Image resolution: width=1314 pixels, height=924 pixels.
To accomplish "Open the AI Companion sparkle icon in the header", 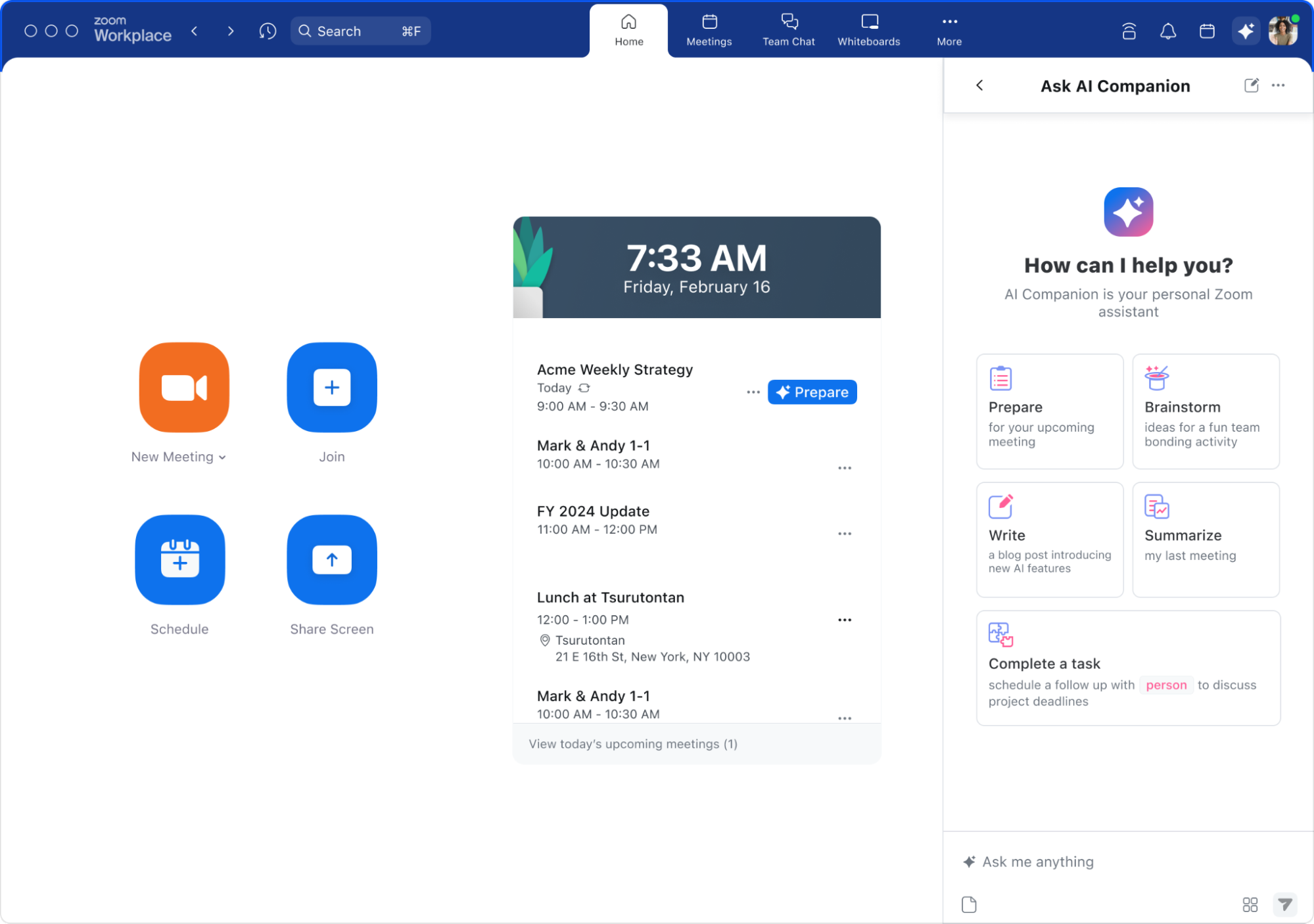I will [1246, 30].
